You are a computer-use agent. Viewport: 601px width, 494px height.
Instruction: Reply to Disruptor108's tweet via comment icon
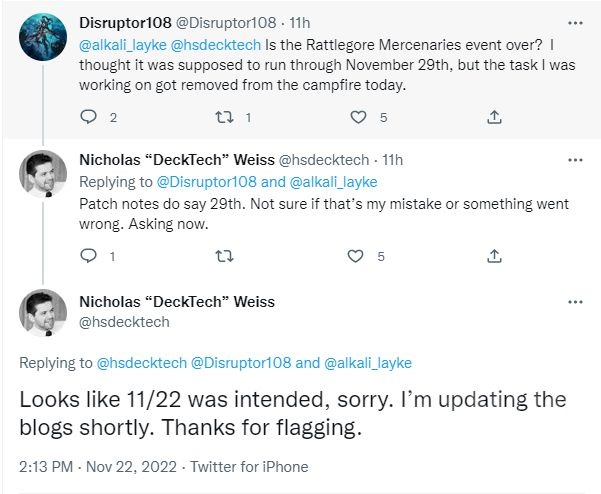[x=89, y=117]
